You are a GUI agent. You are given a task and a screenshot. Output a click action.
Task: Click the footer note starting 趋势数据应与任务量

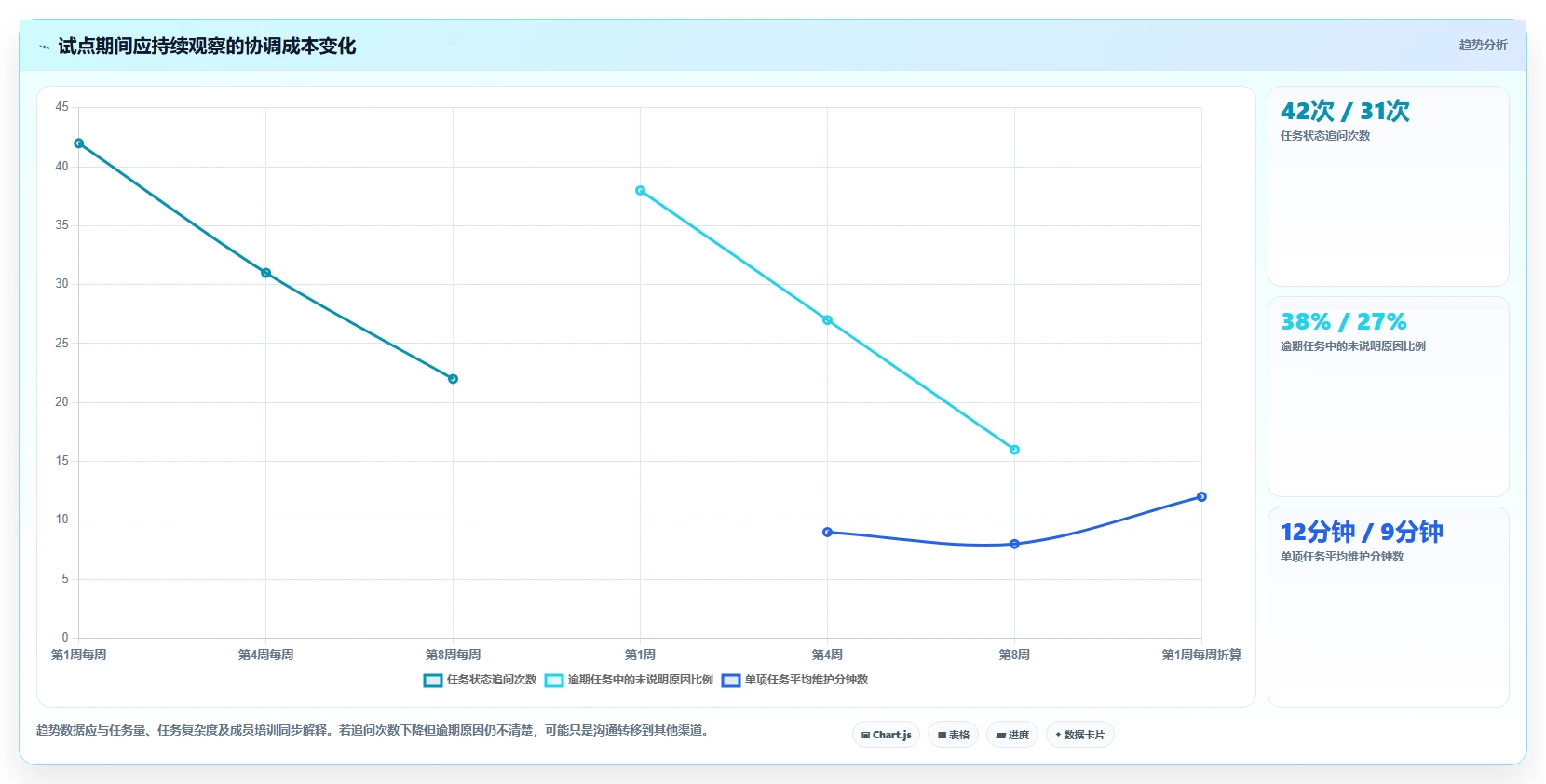point(375,730)
